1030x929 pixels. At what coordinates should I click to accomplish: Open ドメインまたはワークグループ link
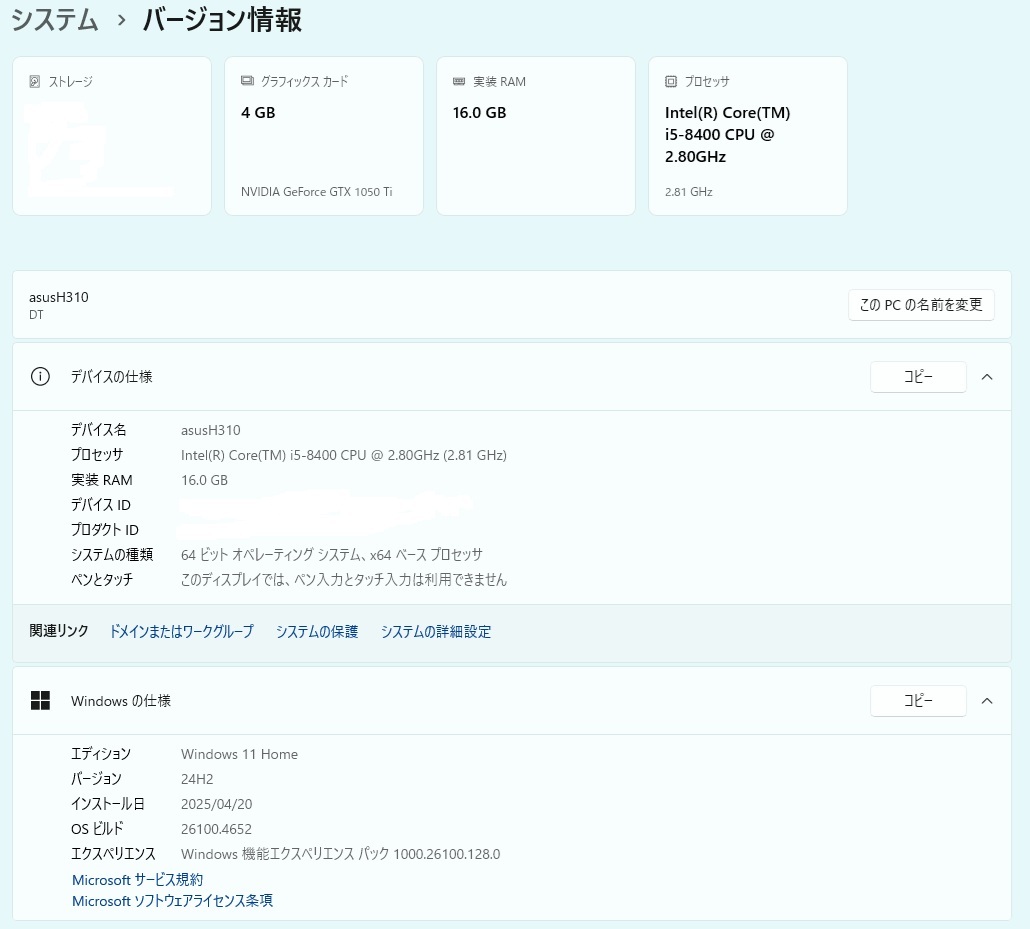point(181,631)
